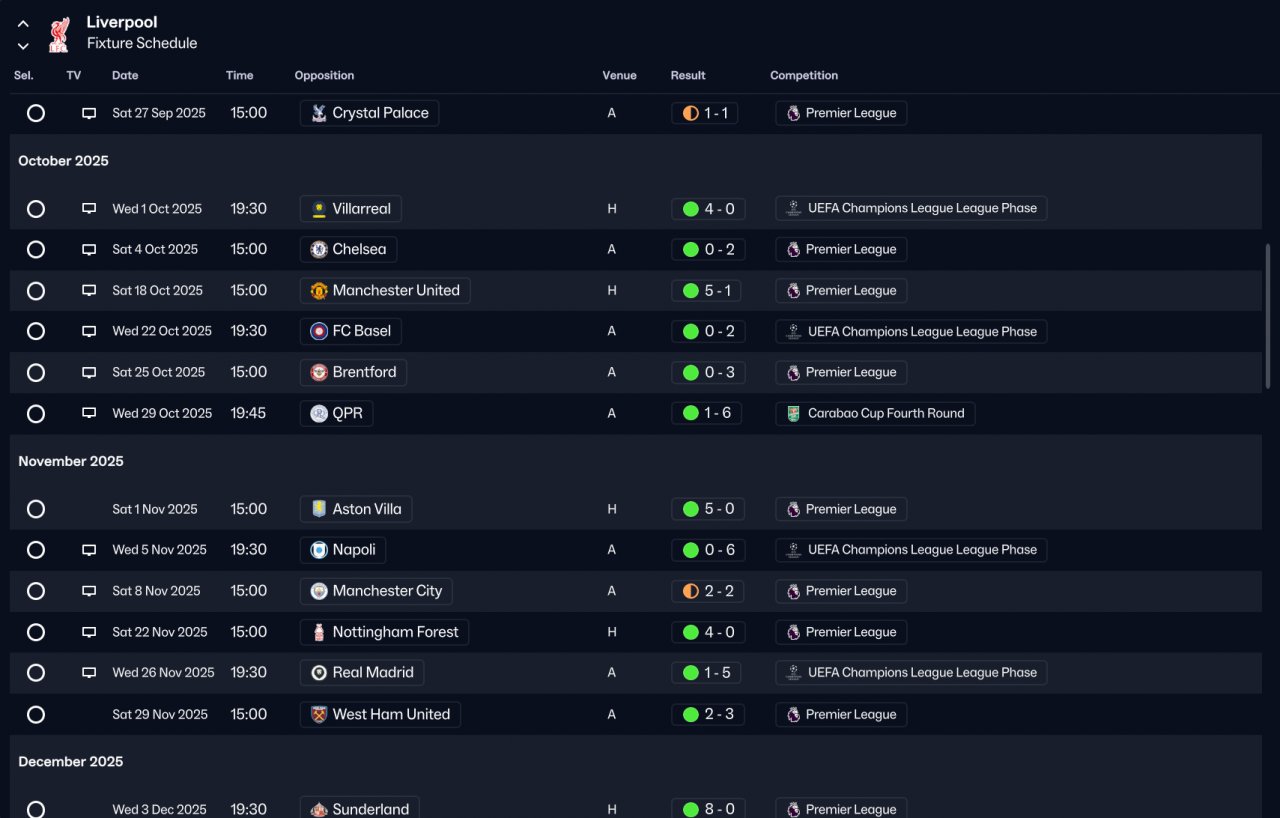Sort fixtures by Opposition column header

point(324,76)
